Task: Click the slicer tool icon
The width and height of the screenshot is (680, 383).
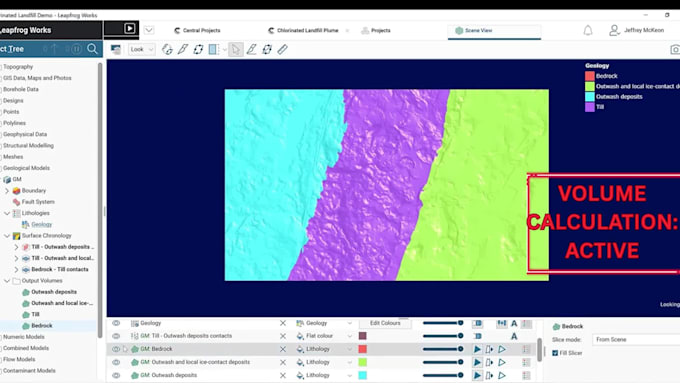Action: coord(213,49)
